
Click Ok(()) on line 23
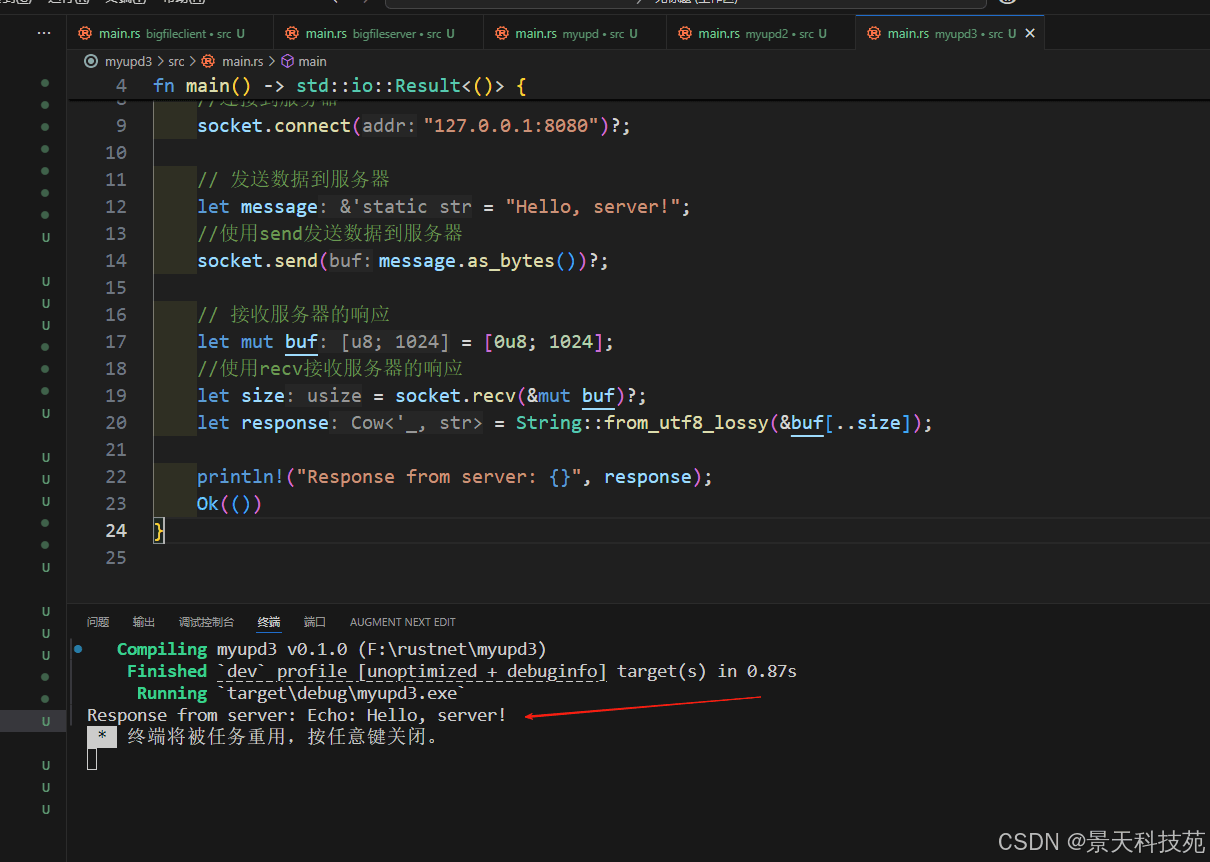click(230, 504)
